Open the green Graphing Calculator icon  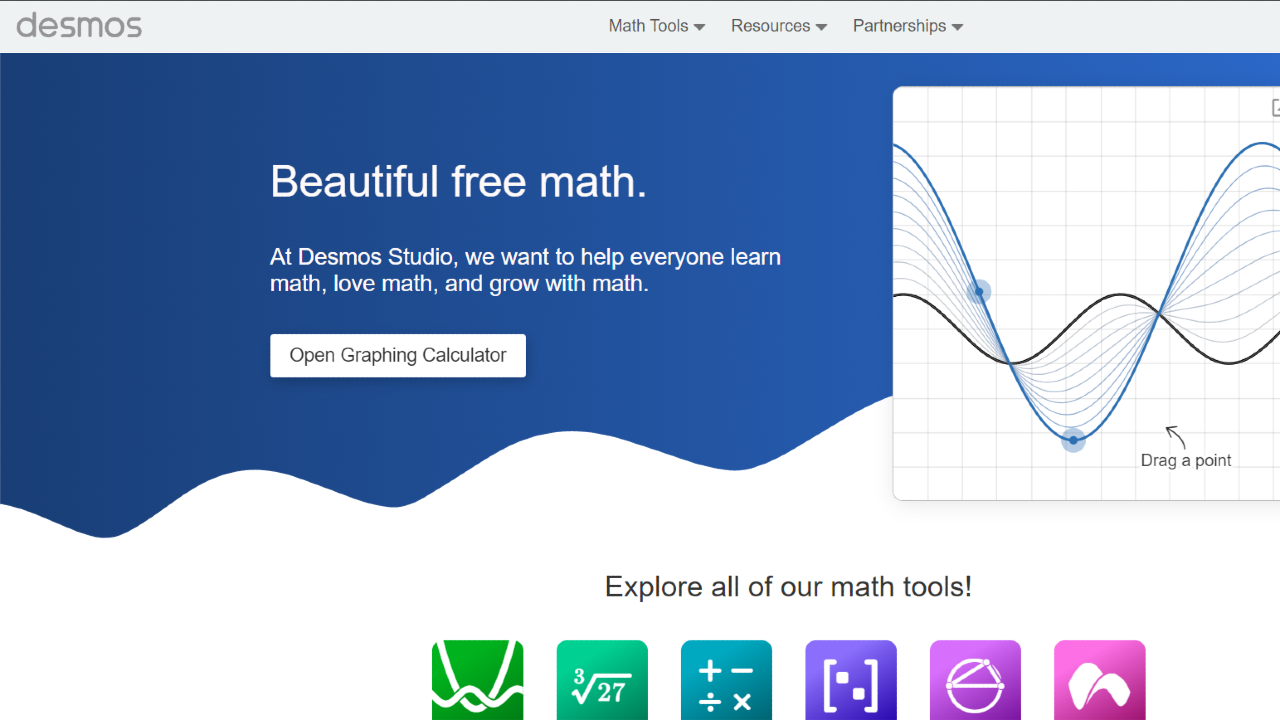[478, 680]
